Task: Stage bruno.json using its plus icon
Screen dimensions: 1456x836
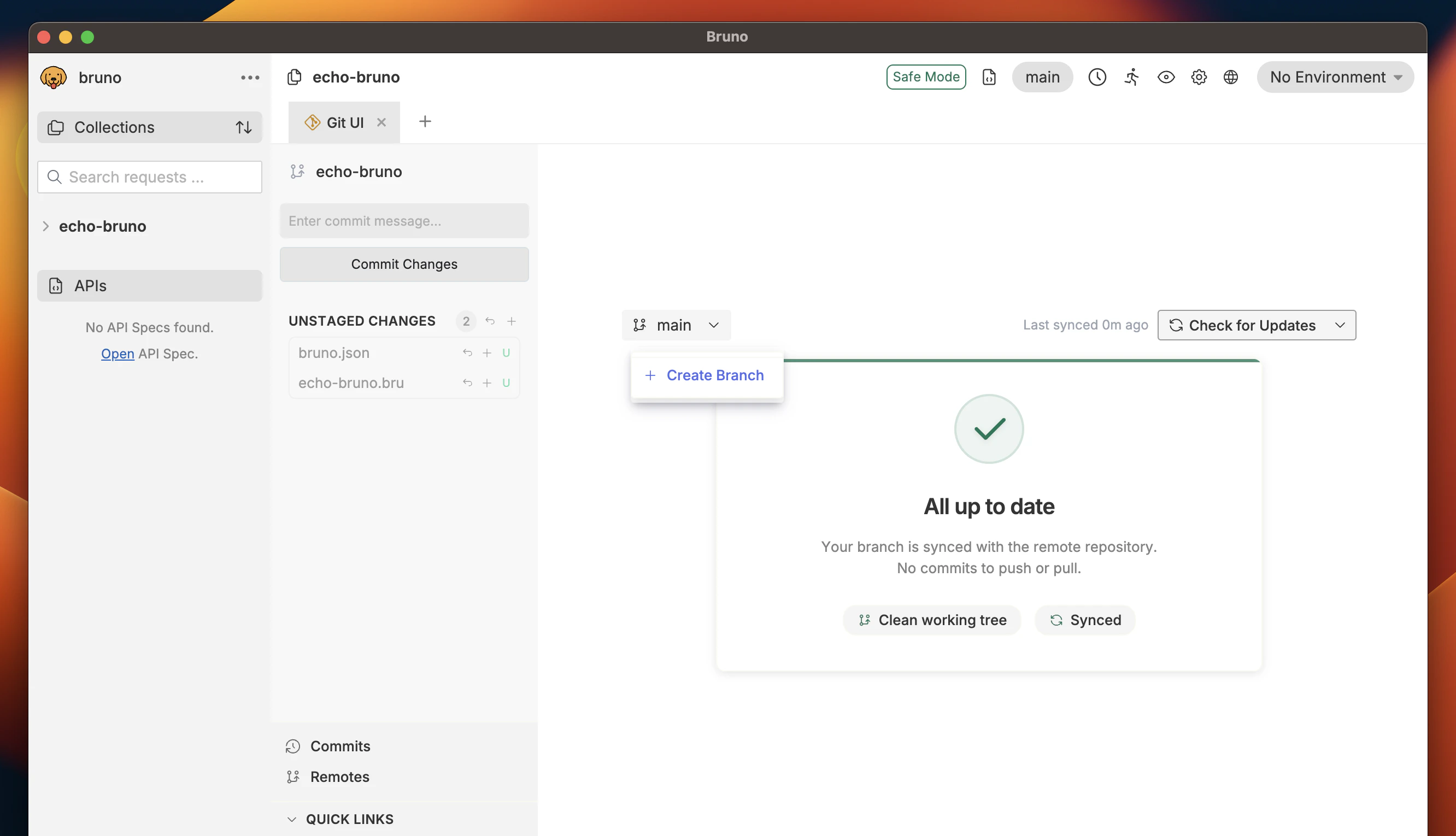Action: [487, 352]
